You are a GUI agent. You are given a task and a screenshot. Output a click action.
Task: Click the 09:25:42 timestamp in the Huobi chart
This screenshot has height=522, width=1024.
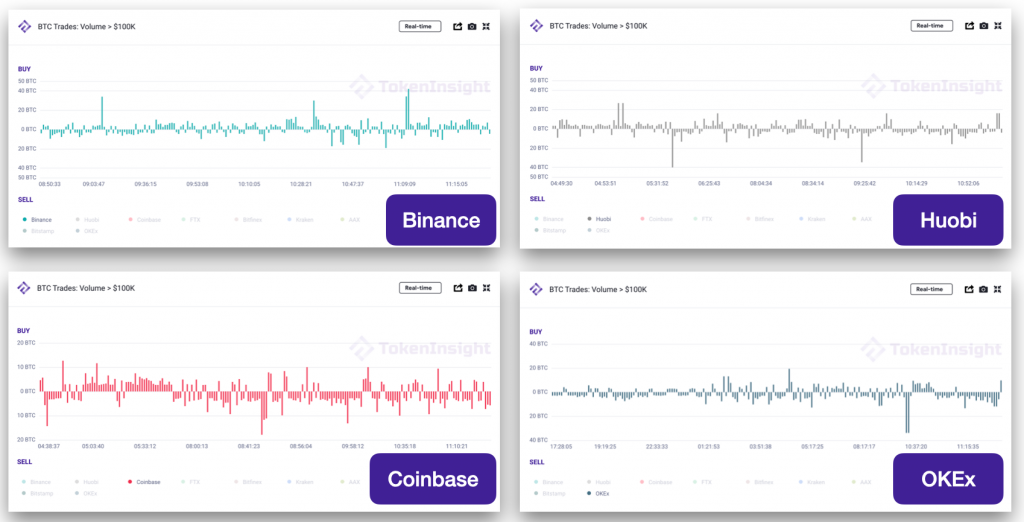pos(865,184)
